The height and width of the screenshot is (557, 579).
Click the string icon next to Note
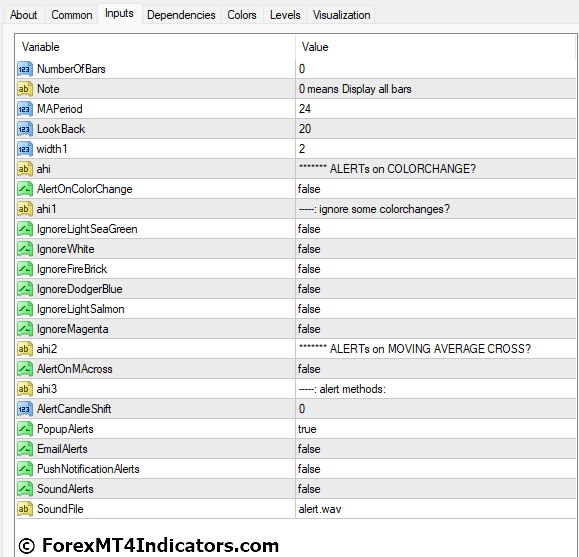click(x=25, y=89)
